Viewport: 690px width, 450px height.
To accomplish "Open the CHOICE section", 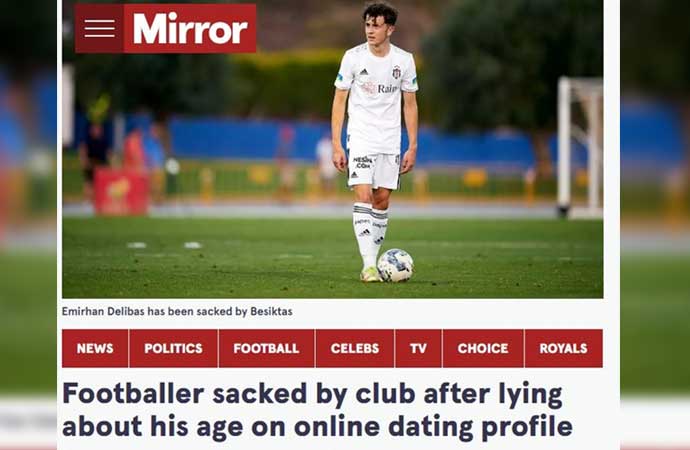I will (x=483, y=348).
